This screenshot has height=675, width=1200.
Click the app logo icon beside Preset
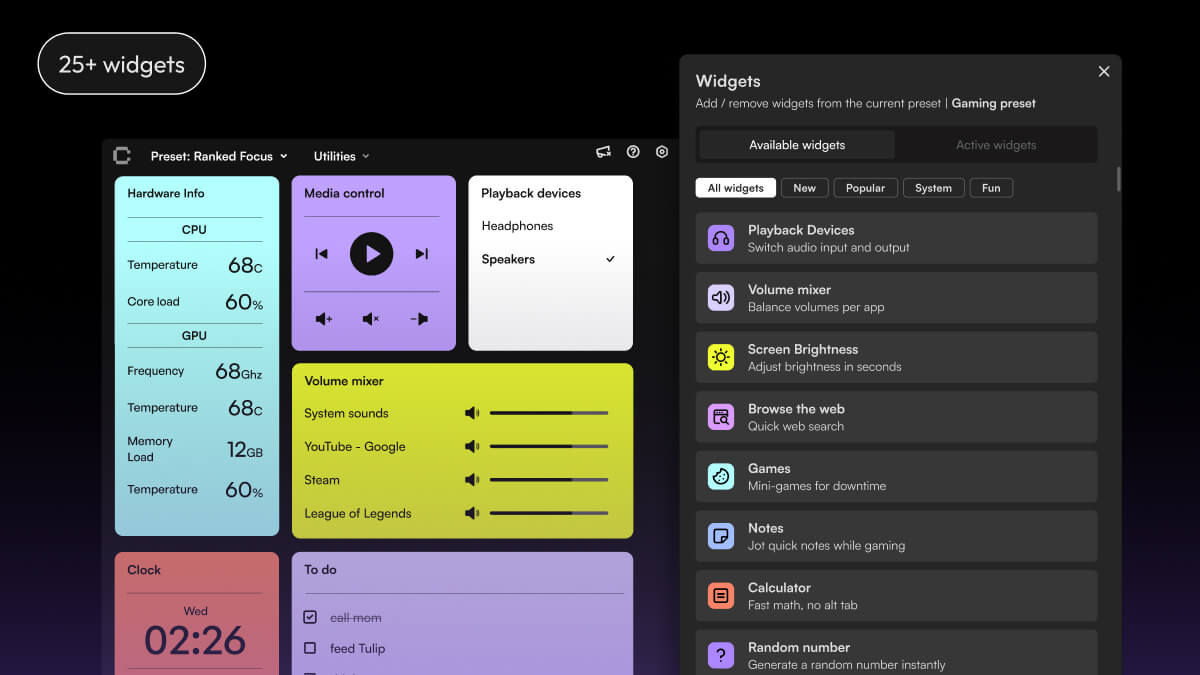[x=122, y=155]
